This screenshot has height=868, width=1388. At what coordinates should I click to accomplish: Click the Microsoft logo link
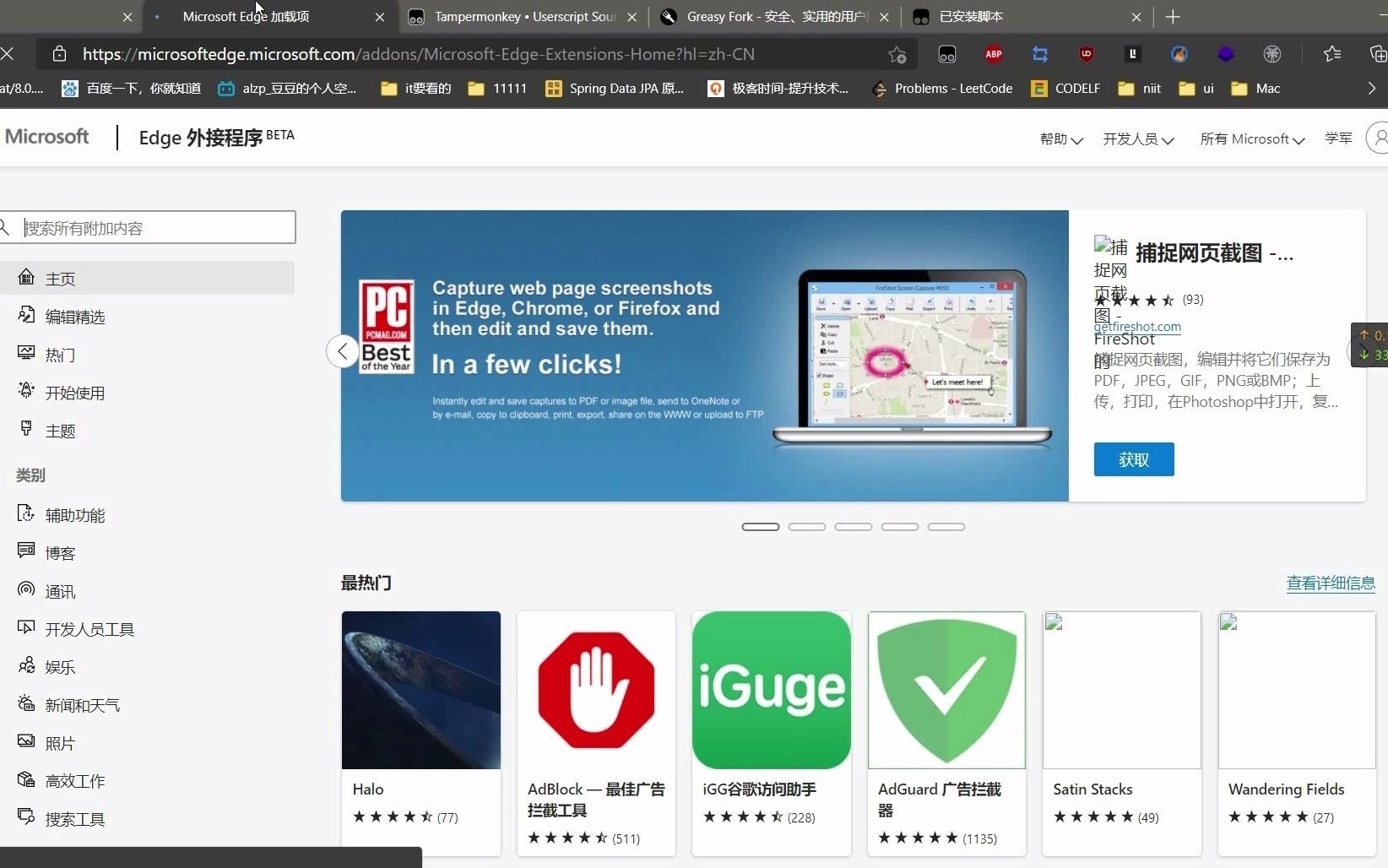tap(46, 137)
